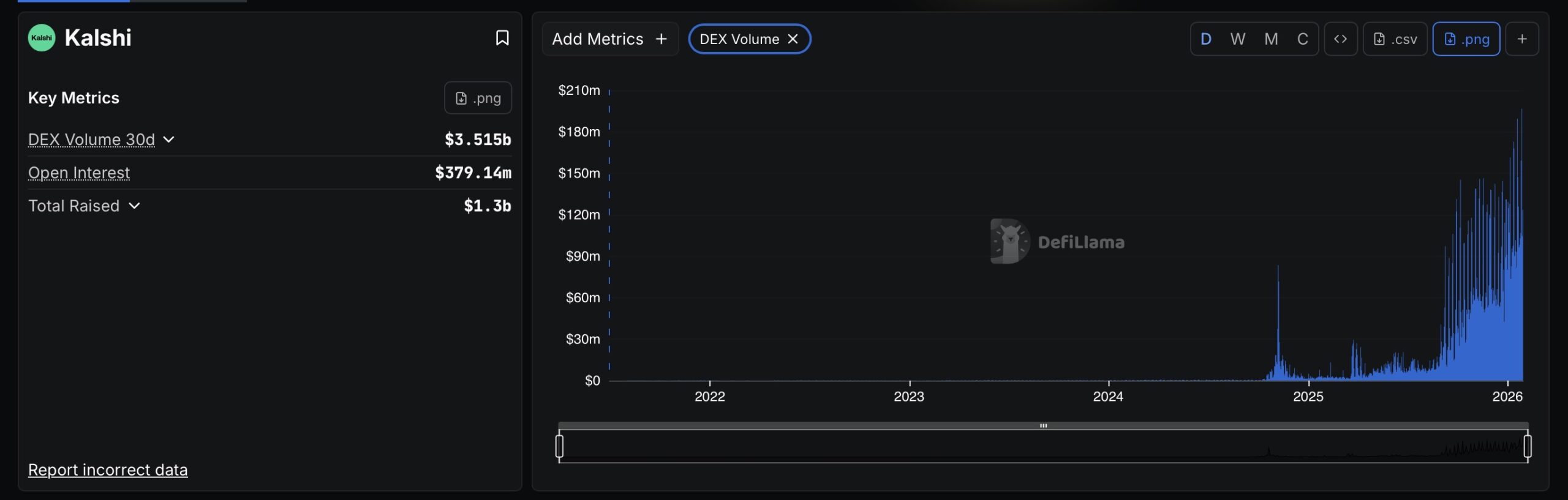Switch chart to monthly interval

1271,39
